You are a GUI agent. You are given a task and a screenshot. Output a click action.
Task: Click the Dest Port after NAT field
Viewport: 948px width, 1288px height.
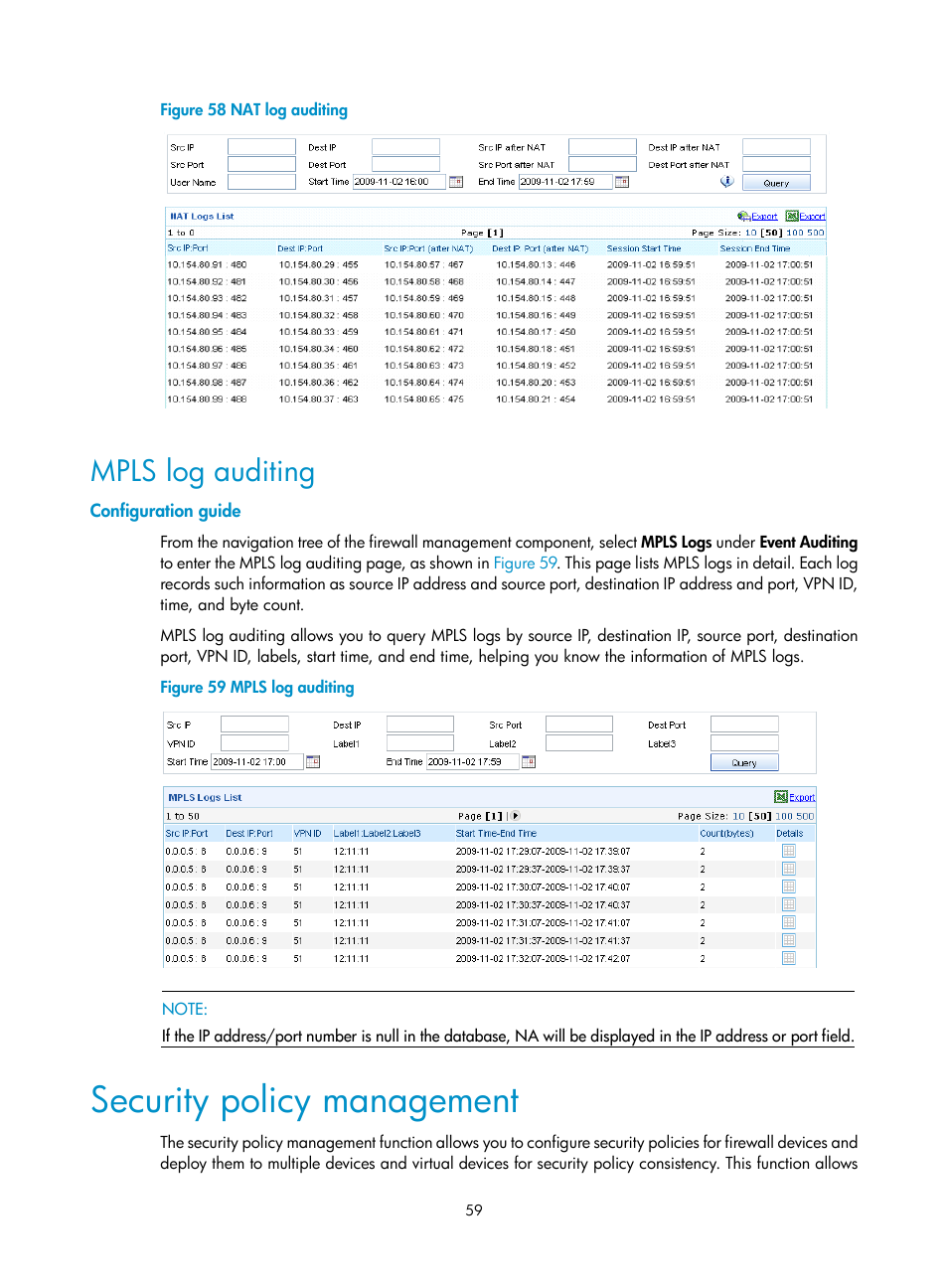[x=776, y=165]
